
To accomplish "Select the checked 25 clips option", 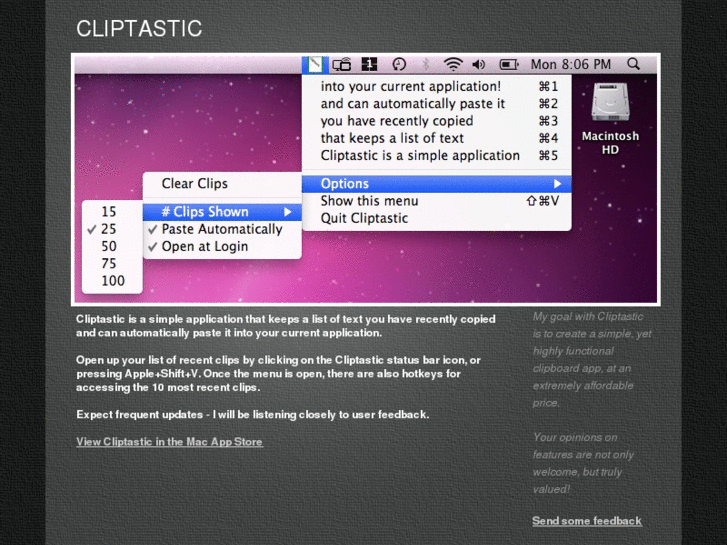I will click(112, 229).
